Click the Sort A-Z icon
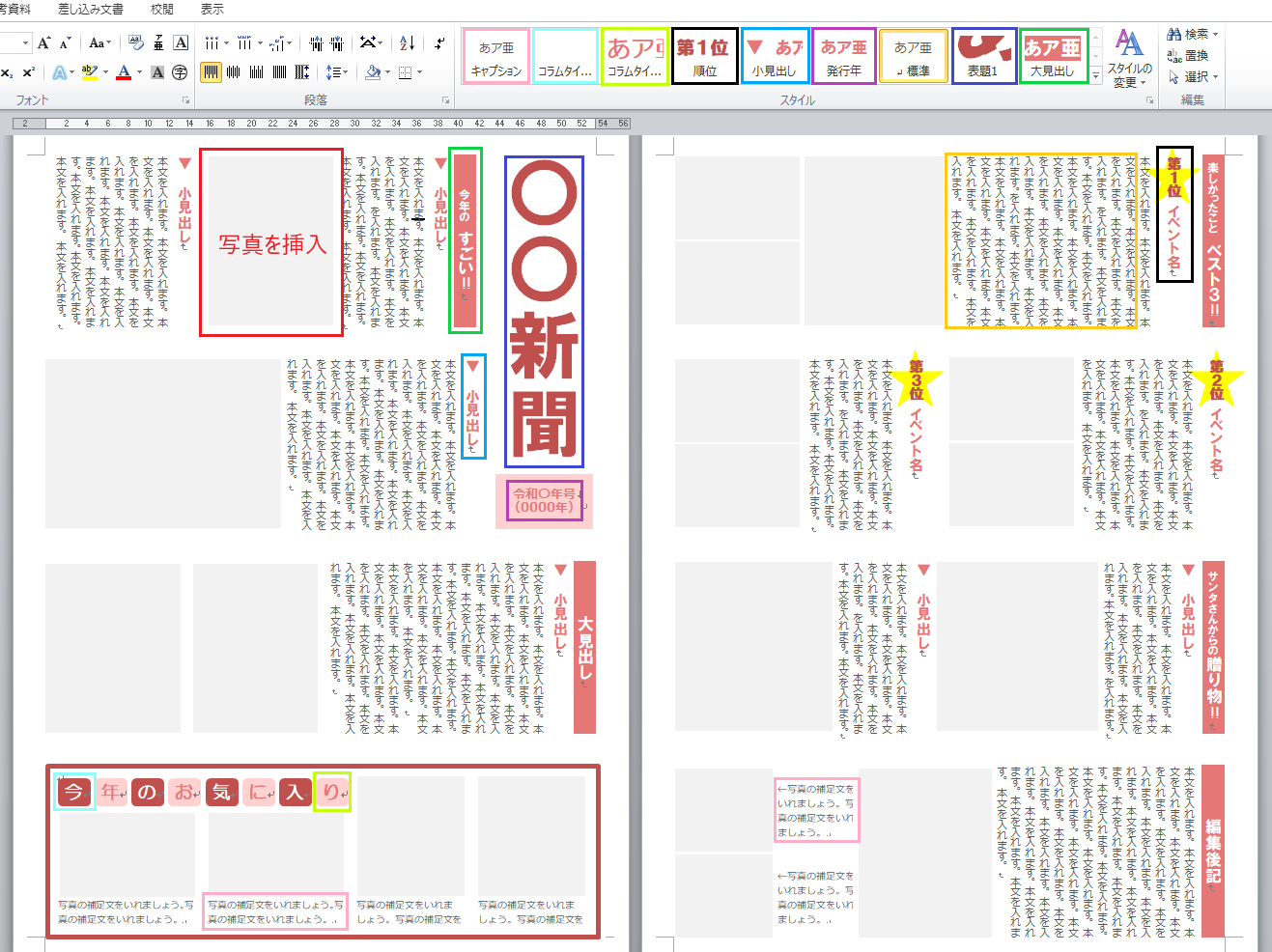Screen dimensions: 1272x952 click(x=408, y=43)
